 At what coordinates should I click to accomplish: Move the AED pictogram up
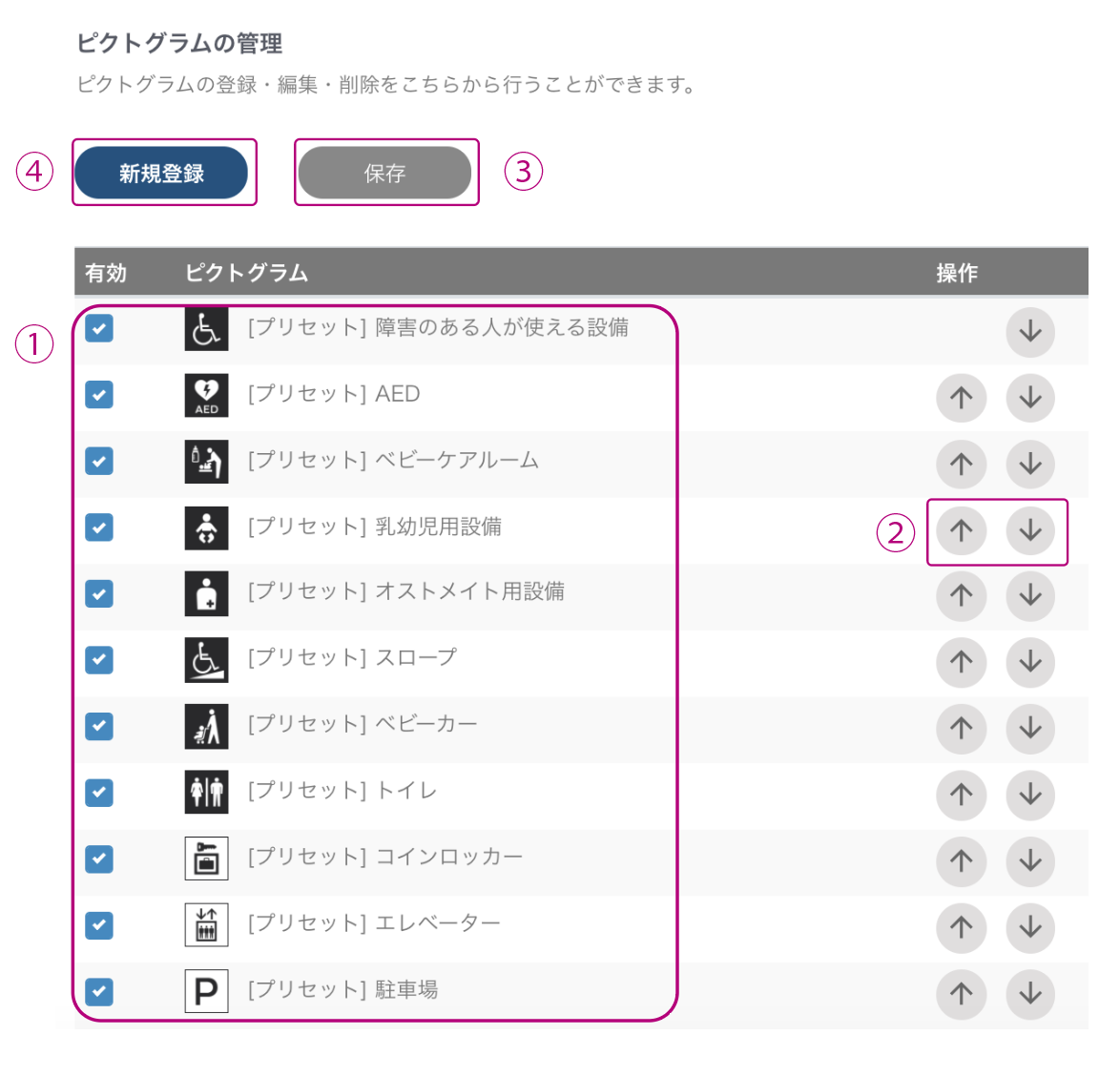point(961,398)
